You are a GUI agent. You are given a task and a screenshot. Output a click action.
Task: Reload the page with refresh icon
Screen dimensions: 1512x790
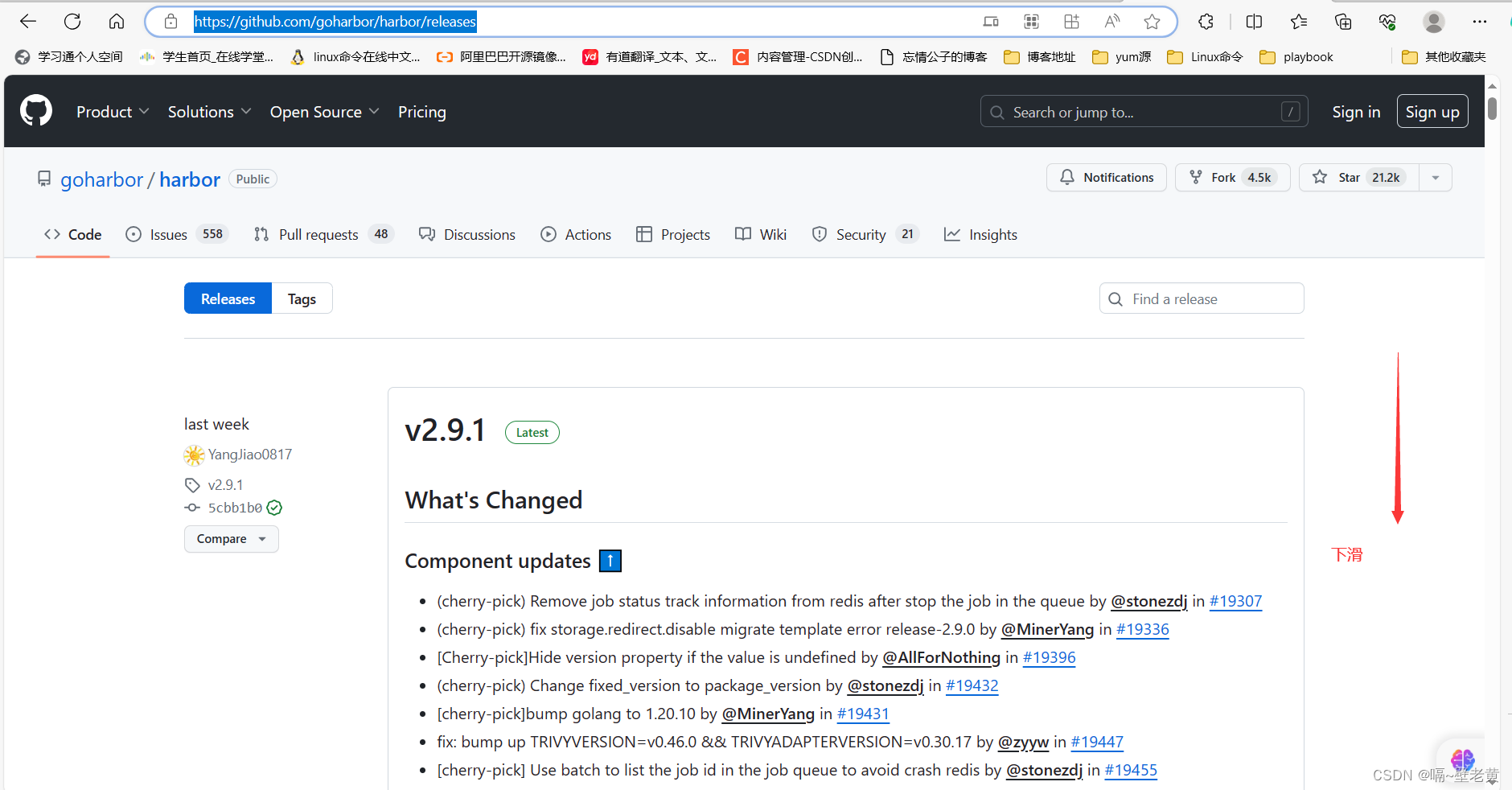pos(72,22)
